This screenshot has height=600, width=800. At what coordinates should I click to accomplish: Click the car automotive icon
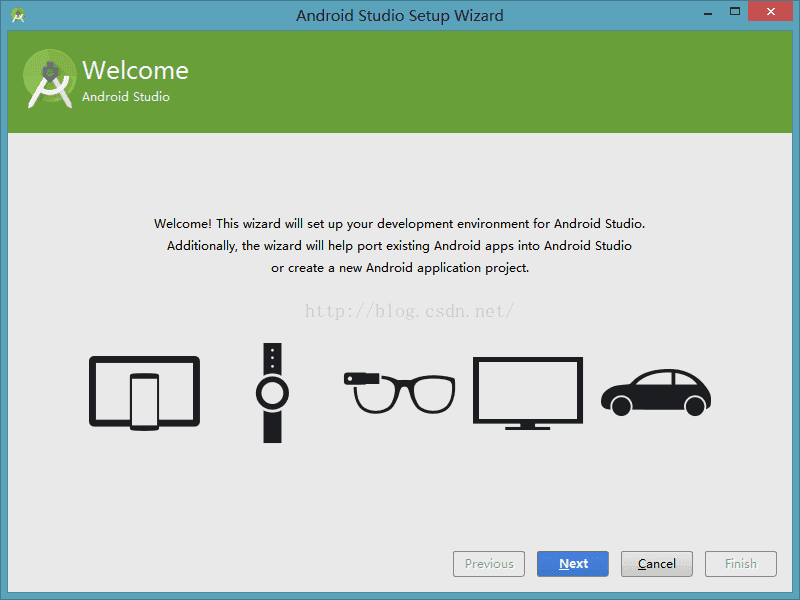pyautogui.click(x=656, y=392)
